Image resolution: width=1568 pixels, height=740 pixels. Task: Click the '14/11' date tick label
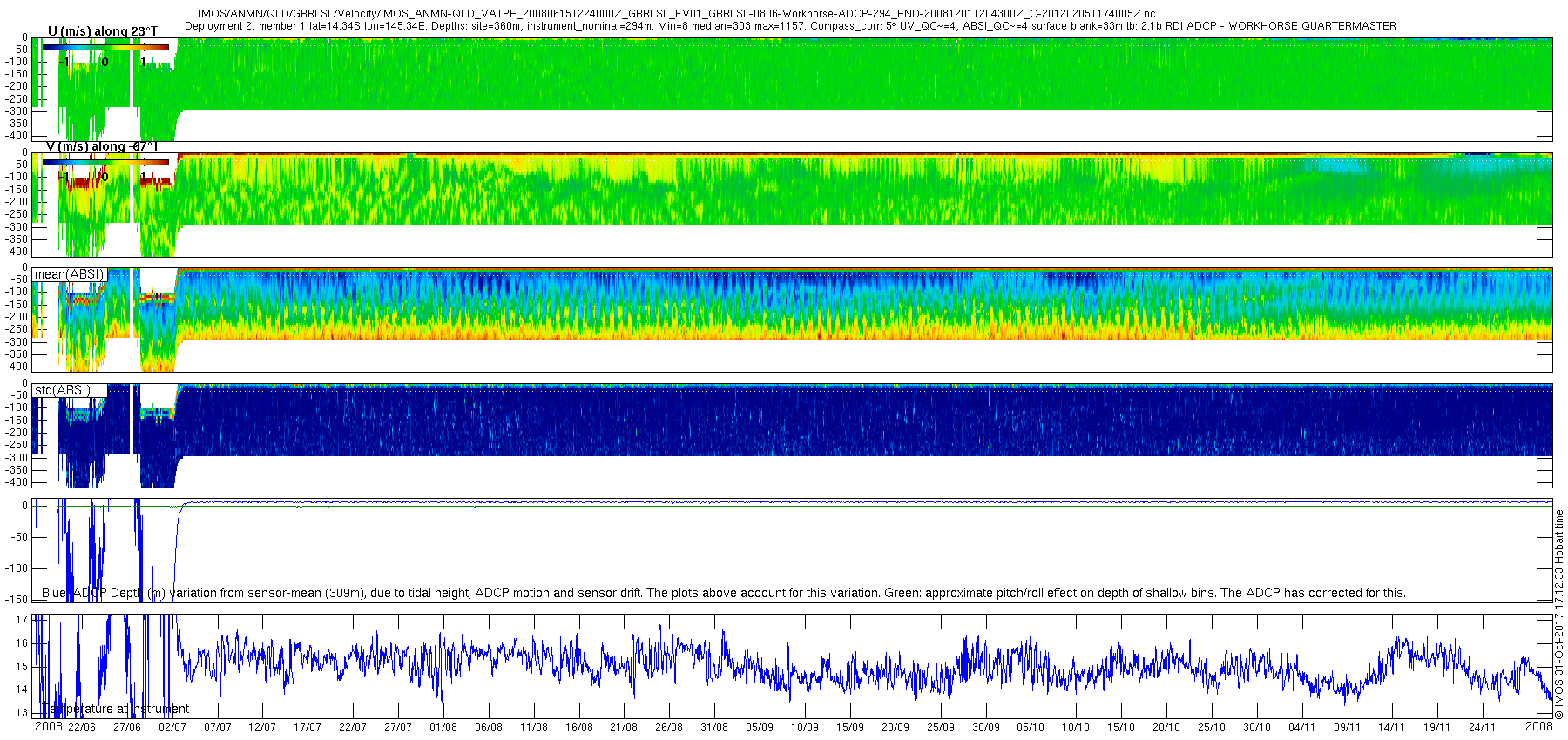[x=1392, y=728]
